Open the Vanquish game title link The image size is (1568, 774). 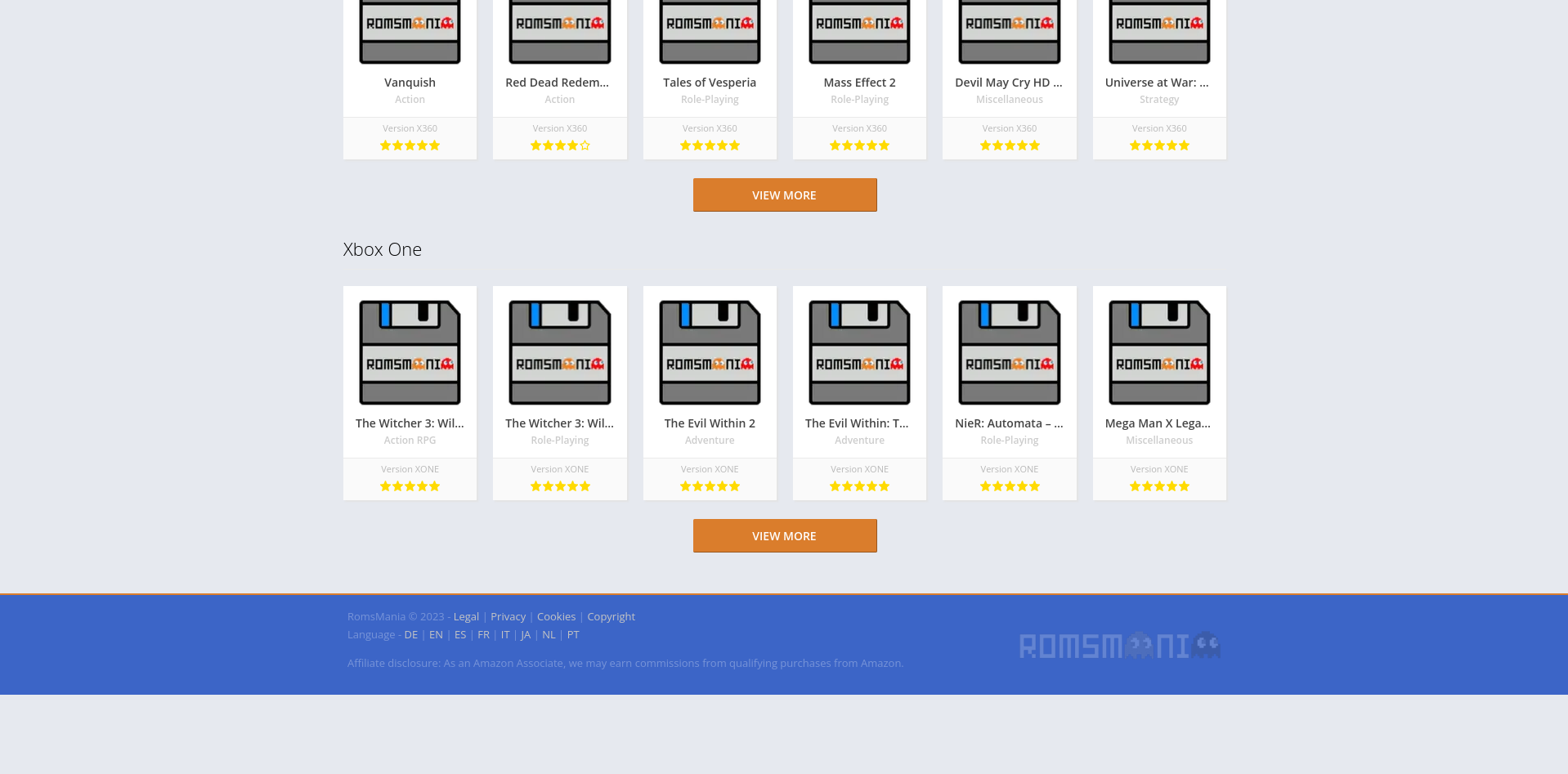click(x=410, y=82)
